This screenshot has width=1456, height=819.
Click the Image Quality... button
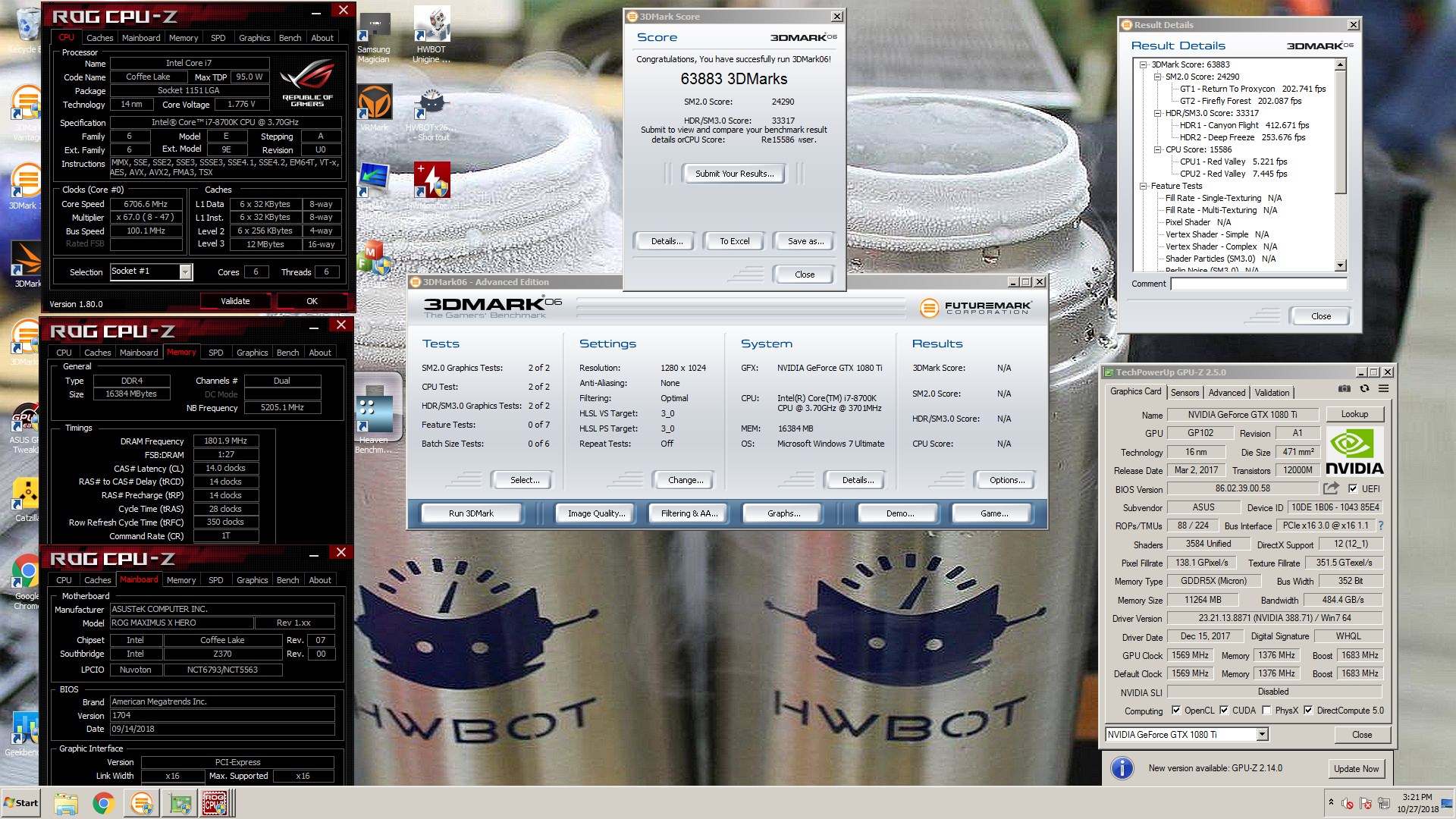point(597,513)
